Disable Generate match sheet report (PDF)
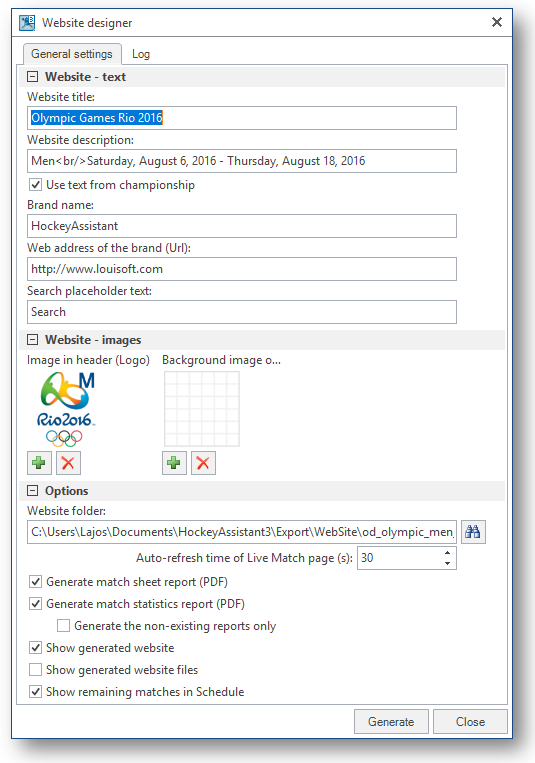The height and width of the screenshot is (763, 535). coord(35,582)
